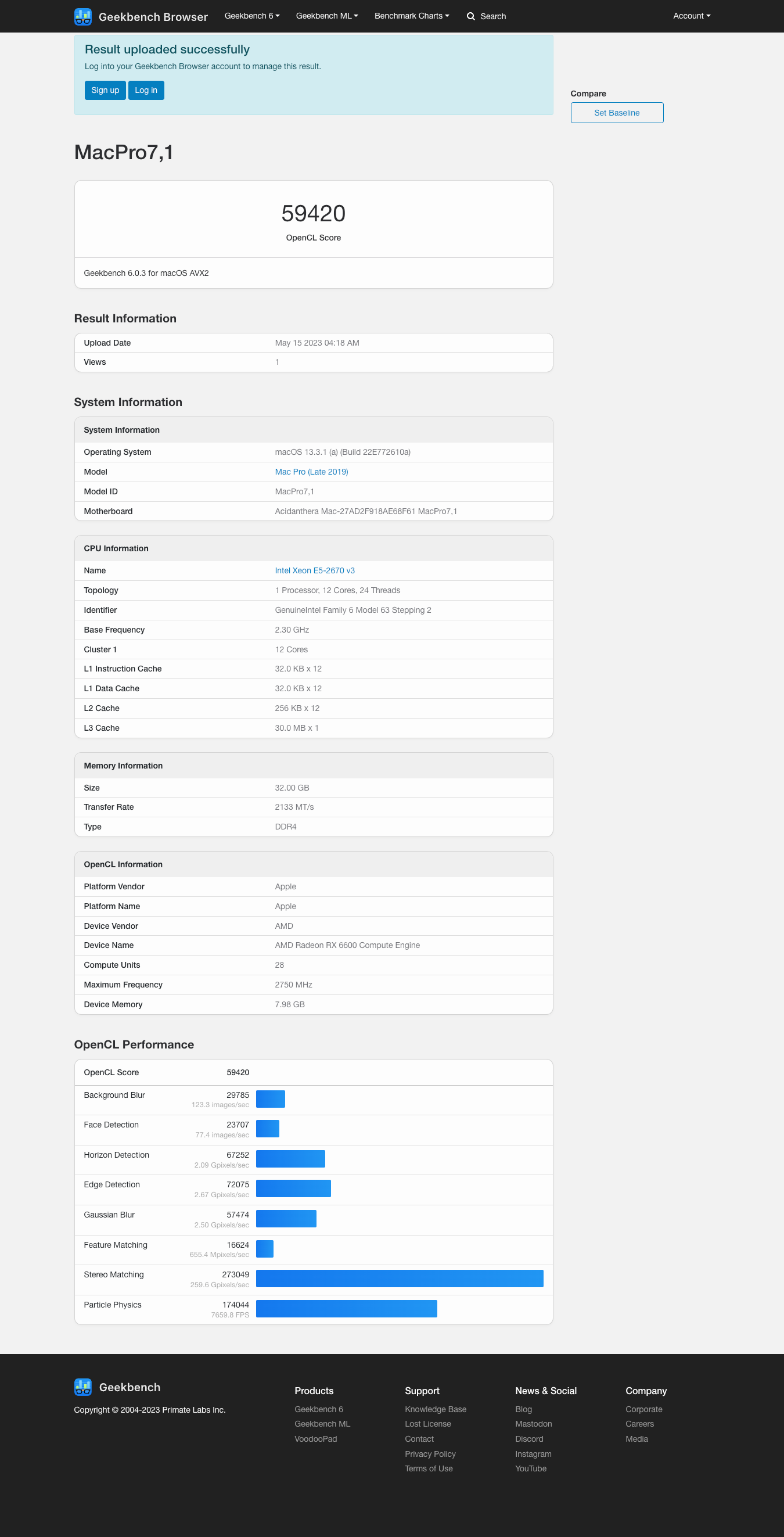Click 'May 15 2023 04:18 AM' upload date
The height and width of the screenshot is (1537, 784).
(x=317, y=343)
